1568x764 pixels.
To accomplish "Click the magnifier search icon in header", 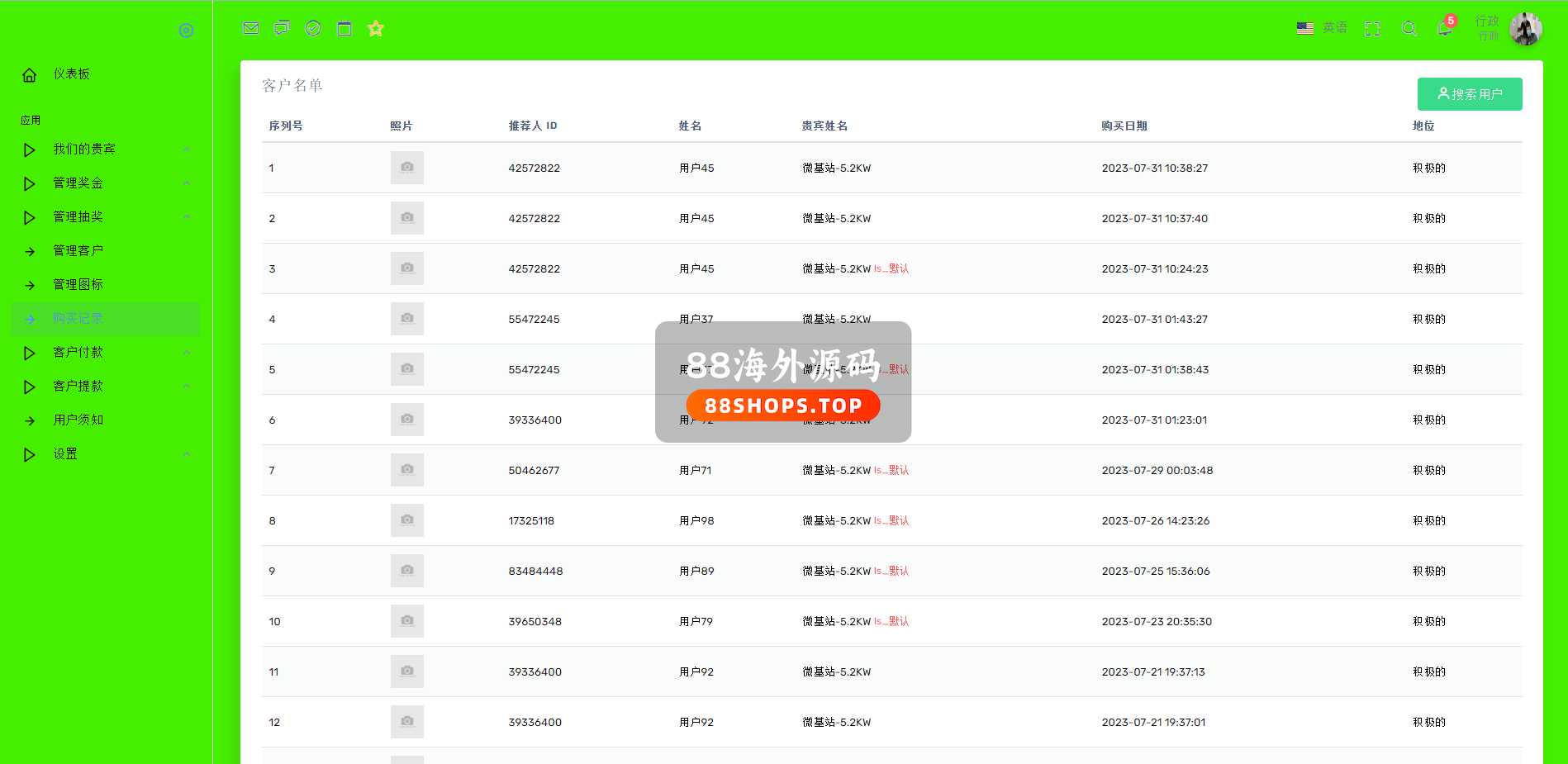I will [1409, 29].
